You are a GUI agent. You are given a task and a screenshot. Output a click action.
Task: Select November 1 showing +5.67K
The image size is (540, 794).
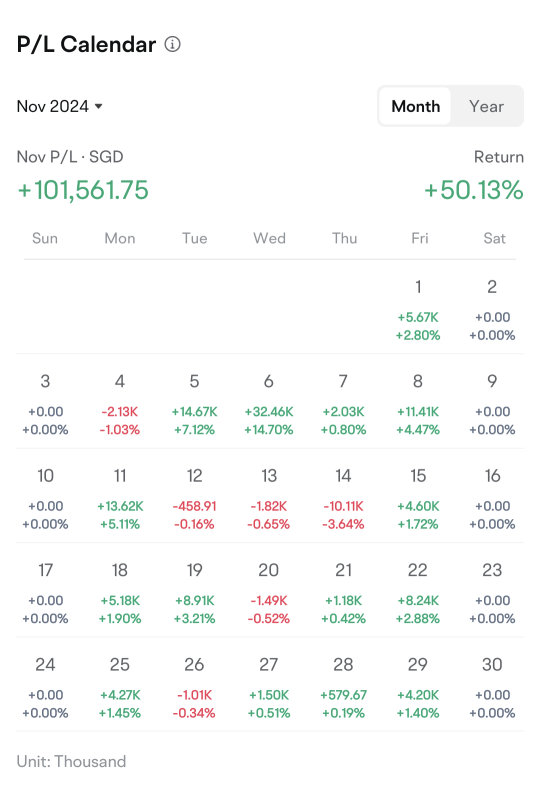tap(418, 310)
